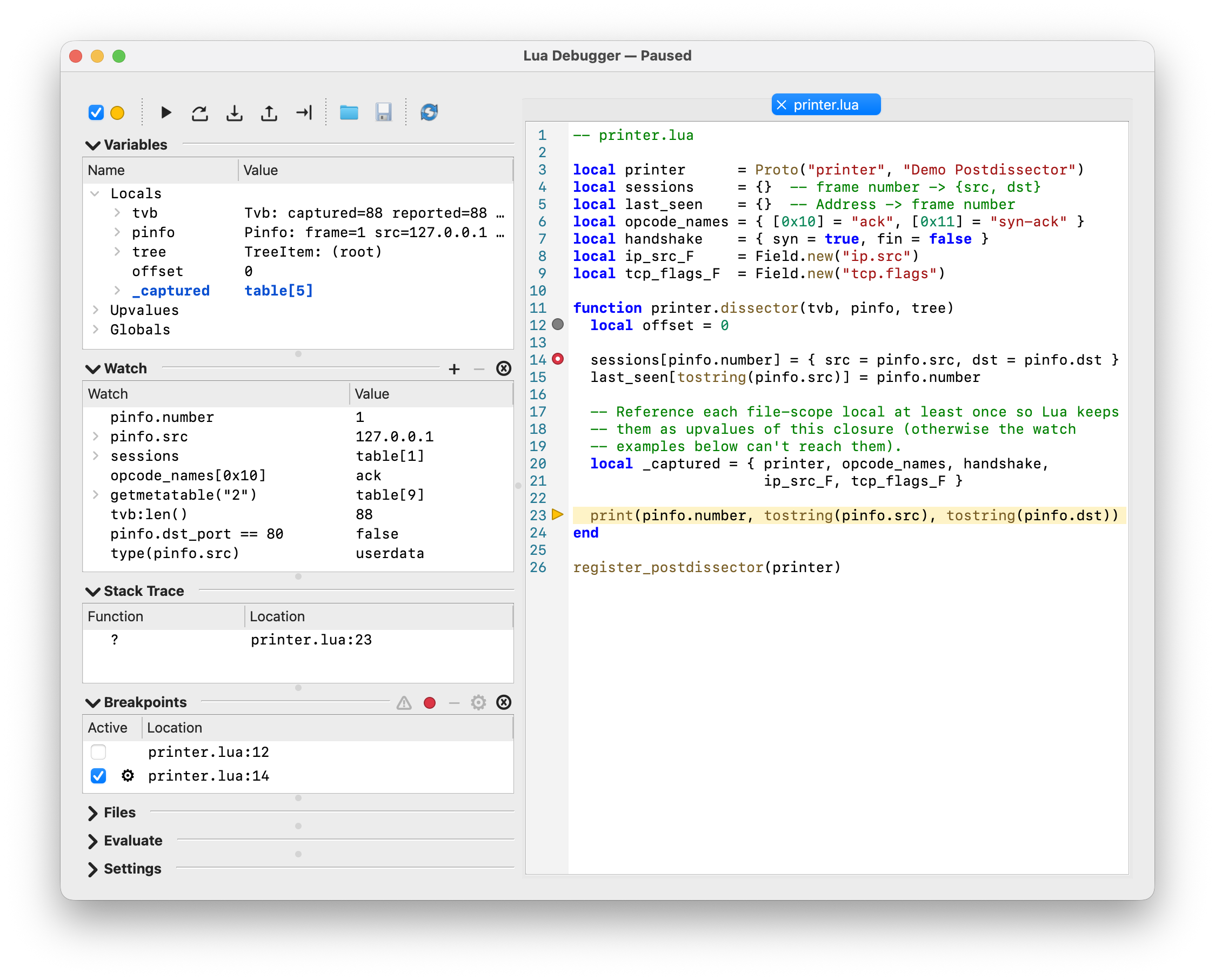This screenshot has height=980, width=1215.
Task: Clear all watches with X icon
Action: pos(504,369)
